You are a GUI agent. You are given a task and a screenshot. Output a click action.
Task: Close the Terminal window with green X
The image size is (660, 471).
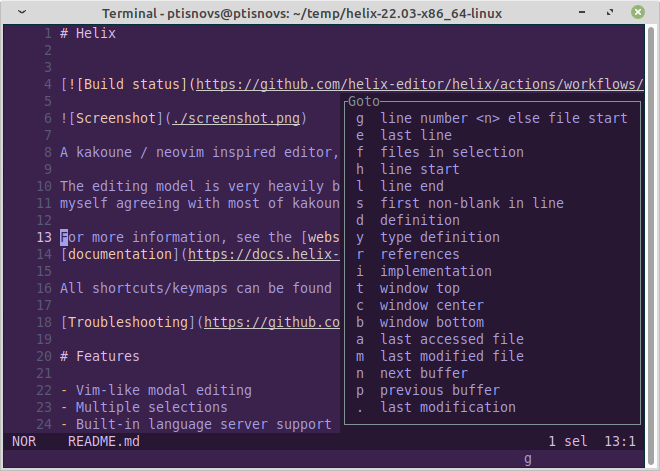tap(637, 12)
